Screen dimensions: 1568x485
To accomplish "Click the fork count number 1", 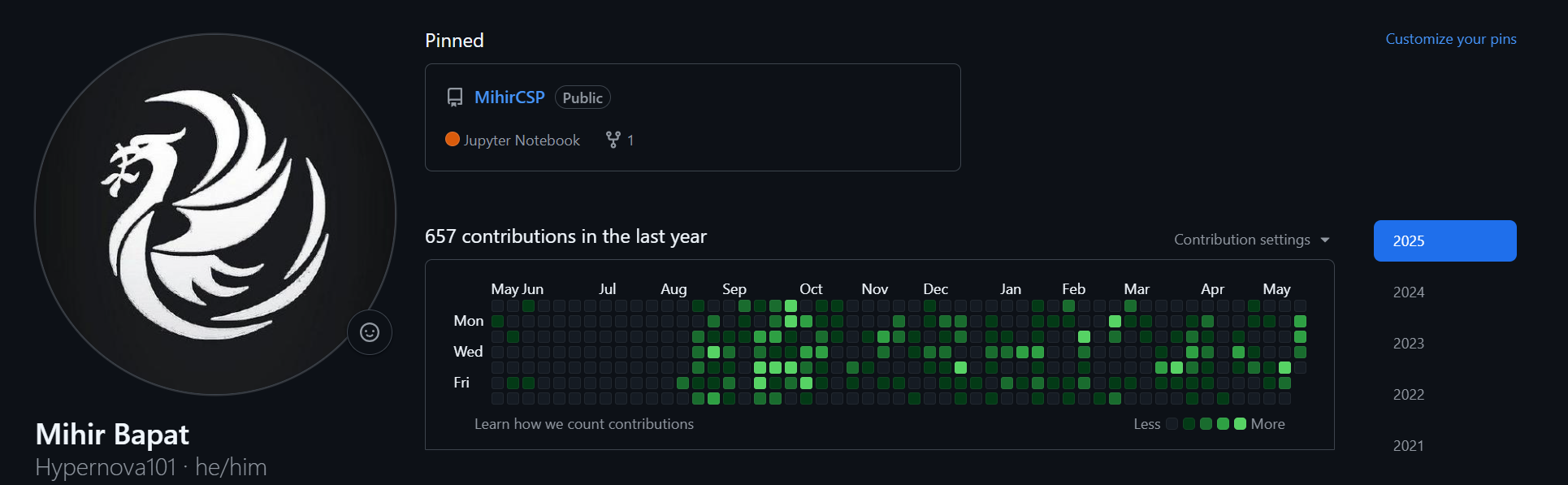I will pos(630,141).
